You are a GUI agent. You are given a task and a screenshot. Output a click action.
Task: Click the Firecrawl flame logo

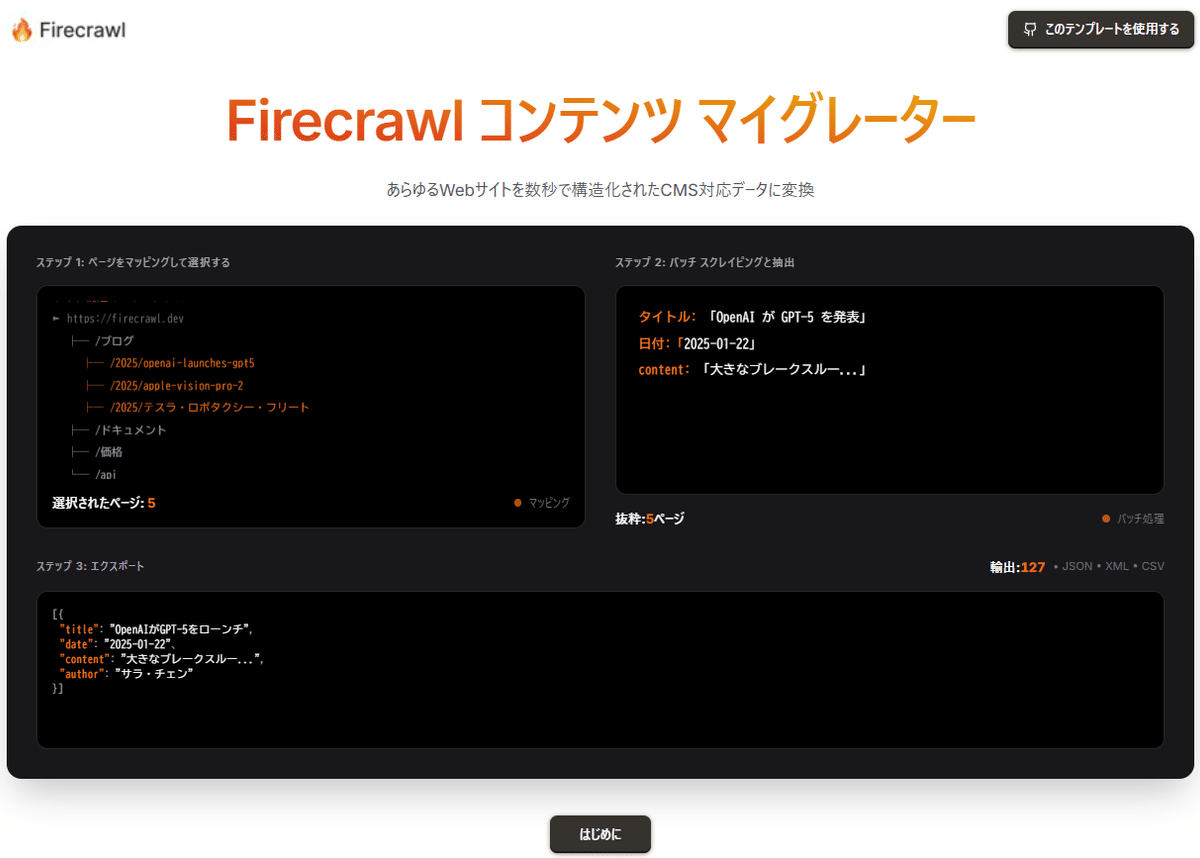pyautogui.click(x=21, y=29)
